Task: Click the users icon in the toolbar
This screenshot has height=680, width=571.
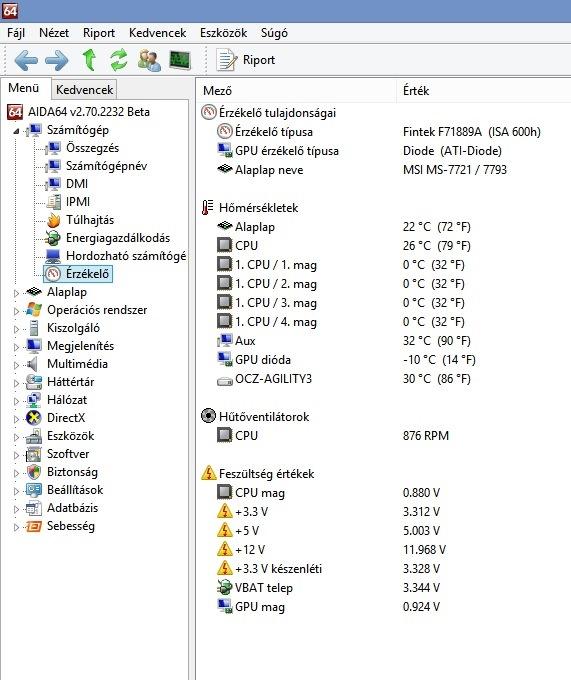Action: [149, 60]
